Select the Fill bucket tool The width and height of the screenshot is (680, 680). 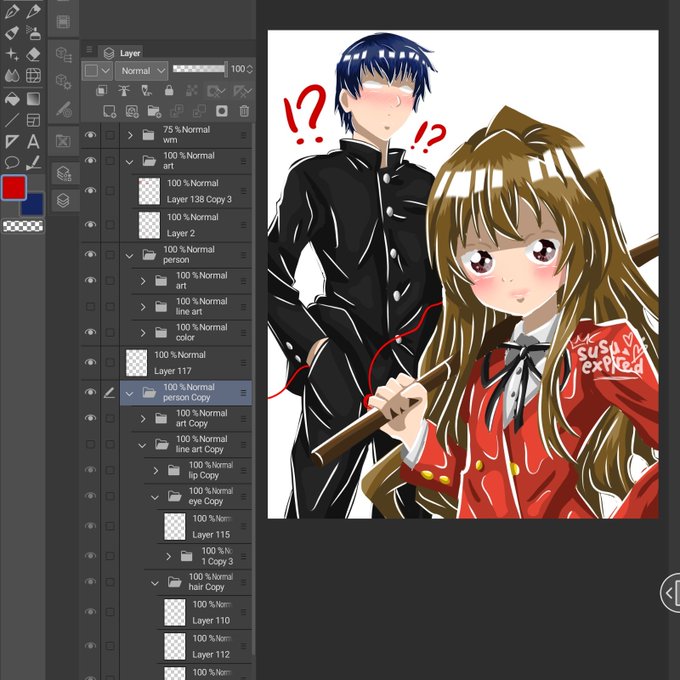pyautogui.click(x=12, y=99)
